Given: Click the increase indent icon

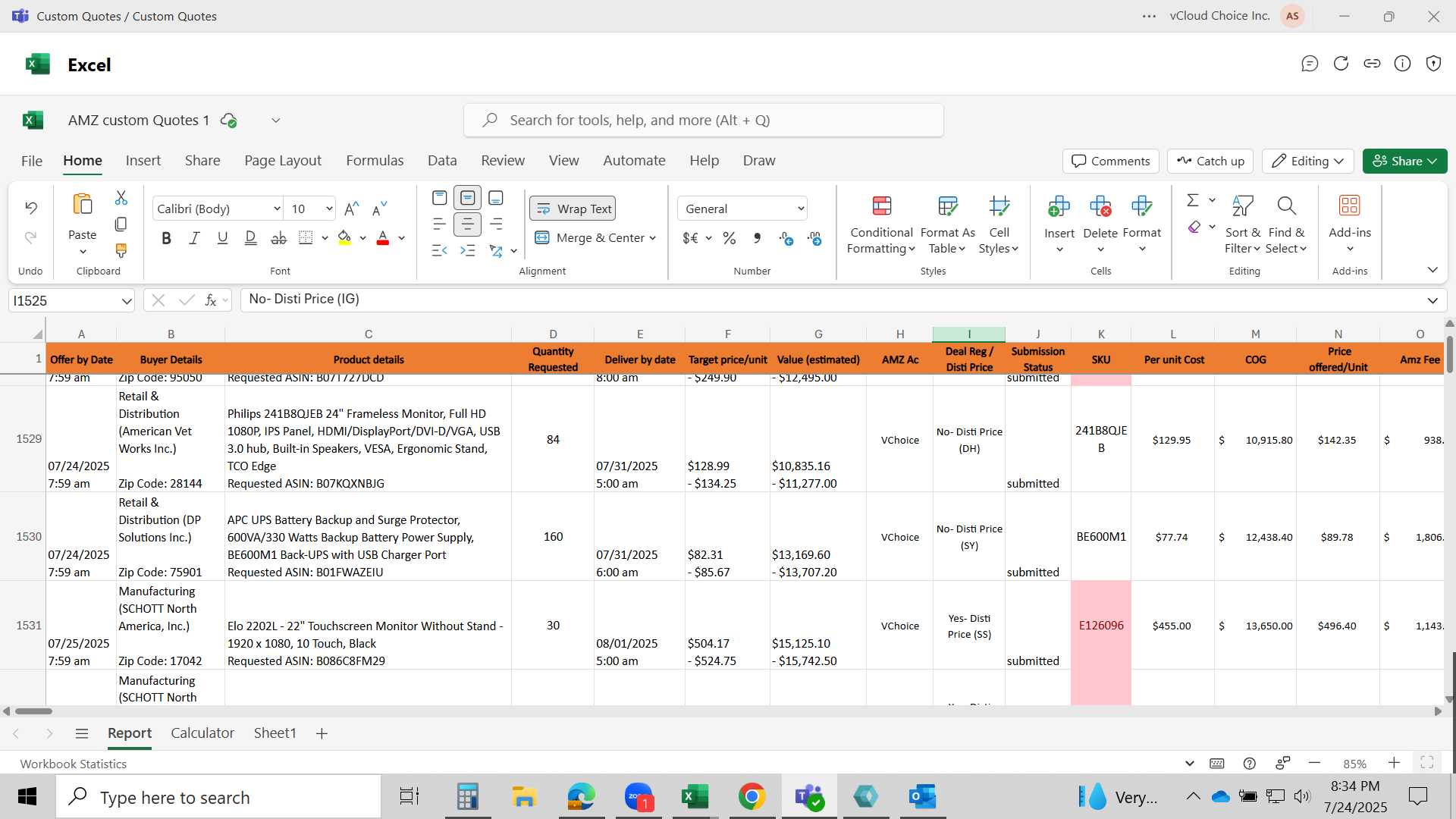Looking at the screenshot, I should (468, 250).
